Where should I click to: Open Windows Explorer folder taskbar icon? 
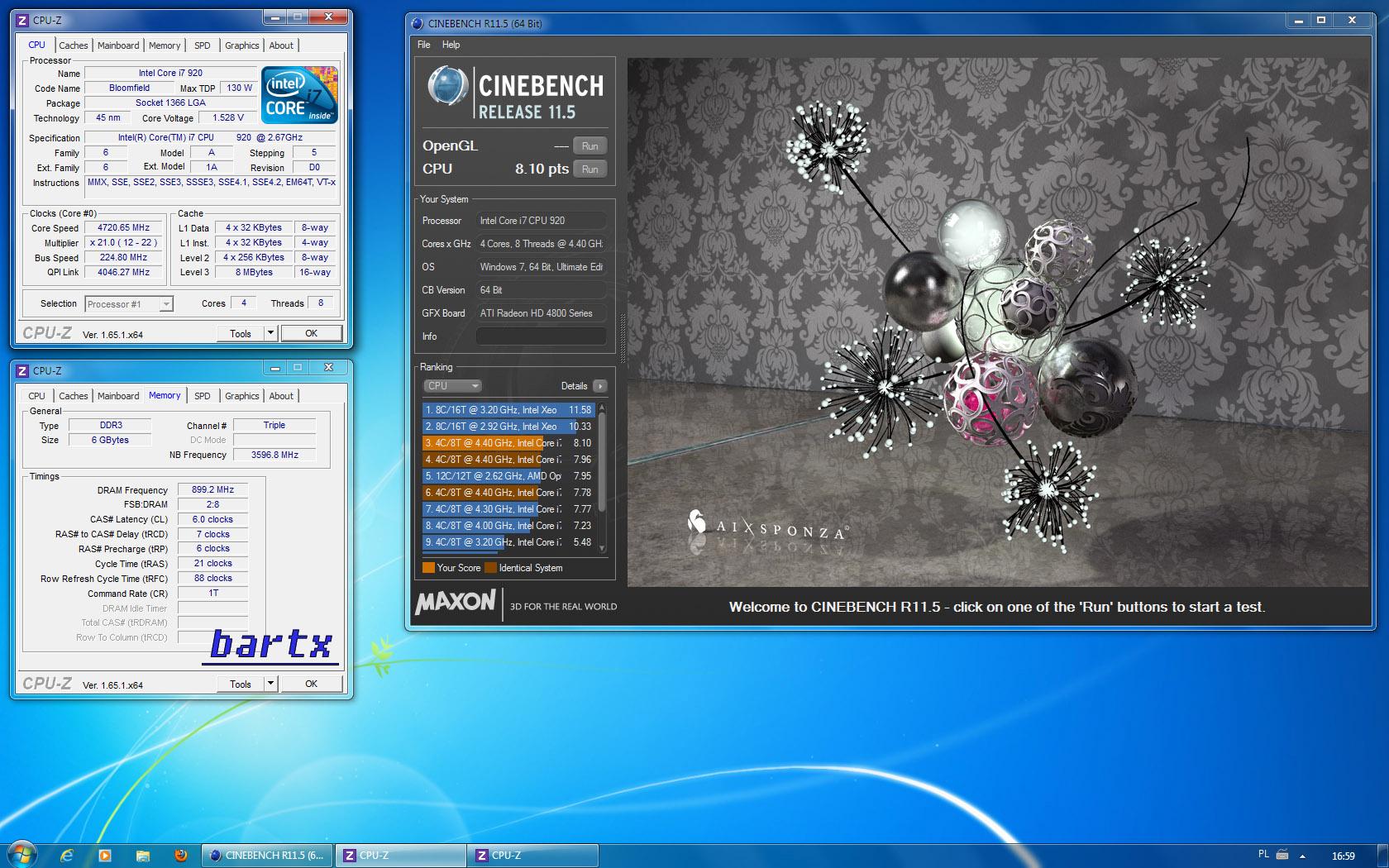tap(143, 856)
